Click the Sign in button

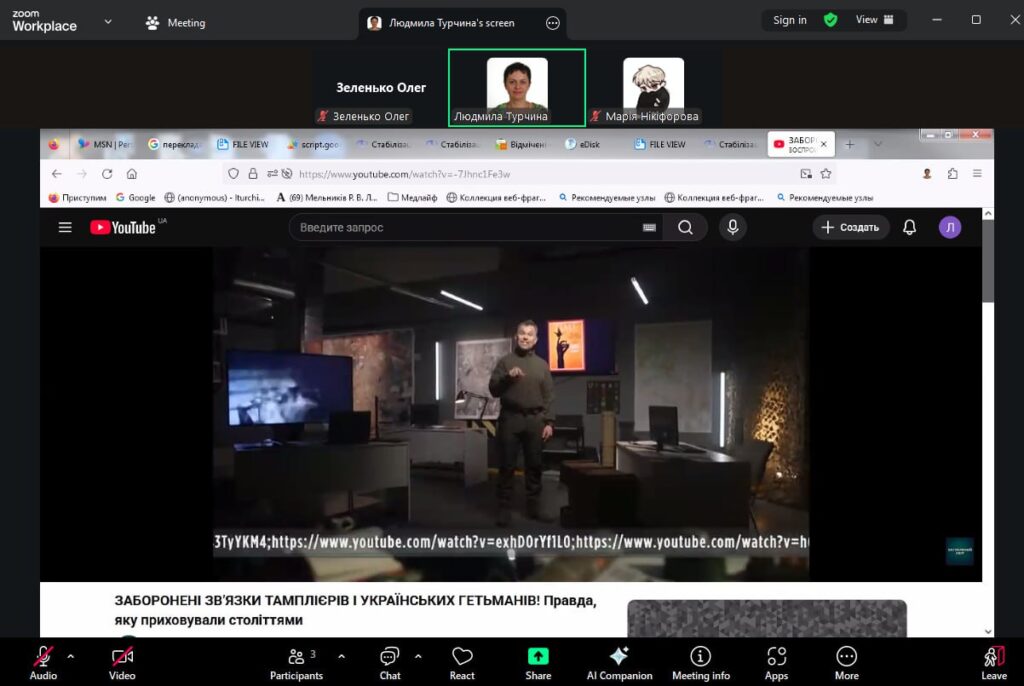pyautogui.click(x=789, y=20)
